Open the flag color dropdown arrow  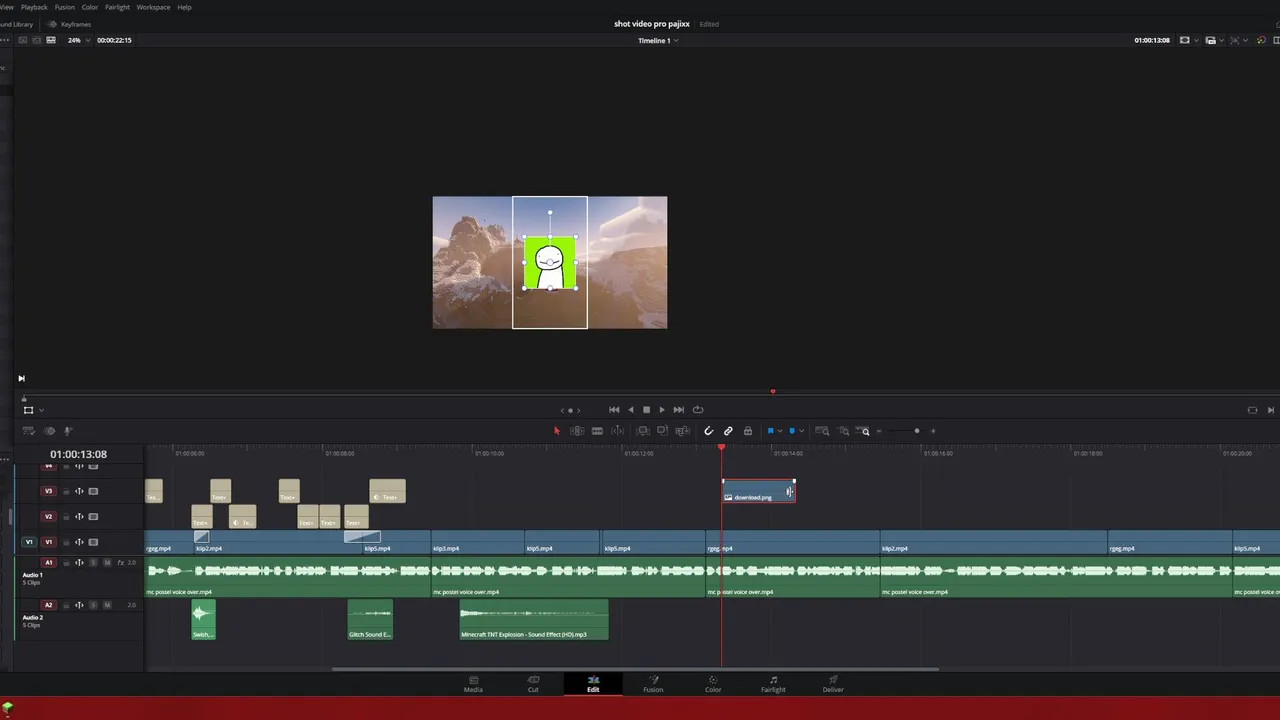pos(779,431)
